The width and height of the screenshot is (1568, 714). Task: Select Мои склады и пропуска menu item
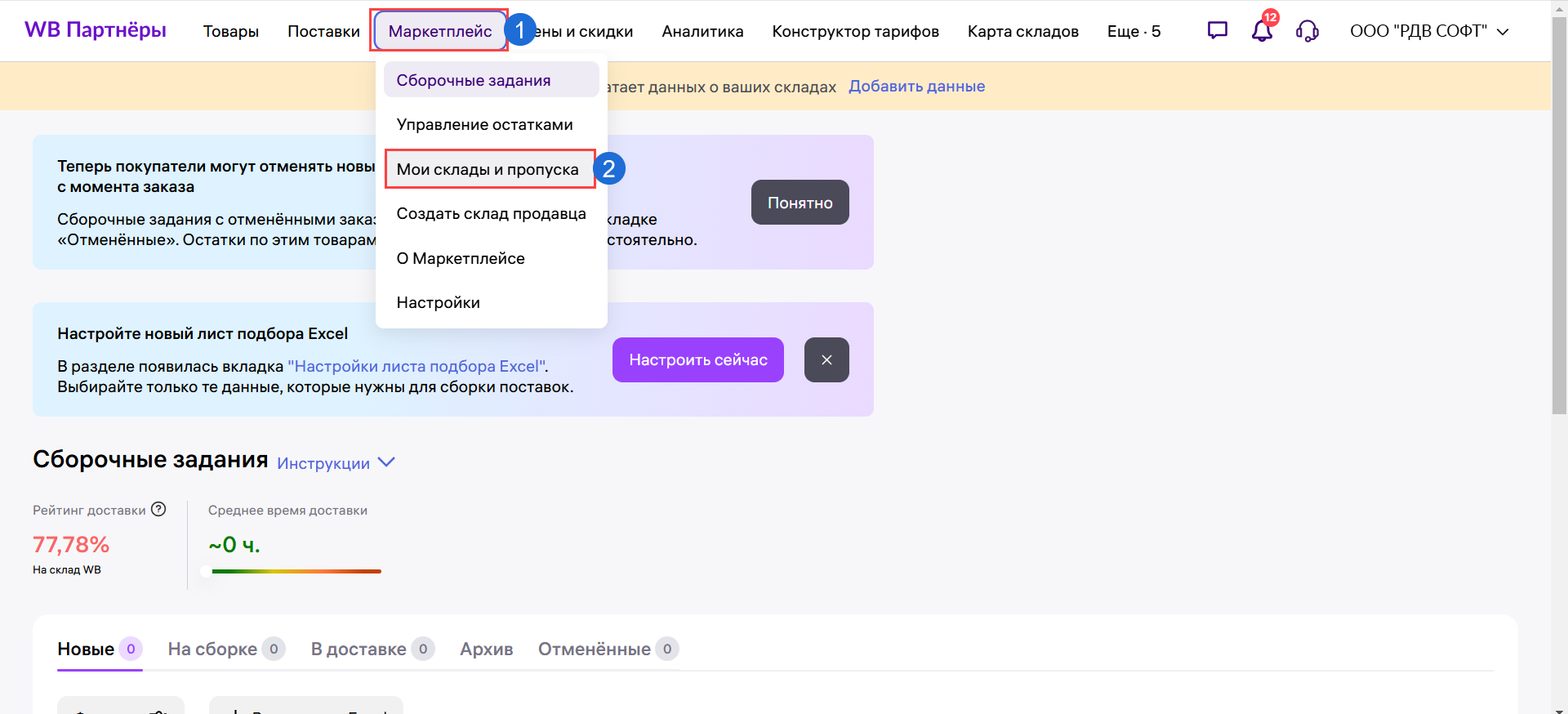490,169
